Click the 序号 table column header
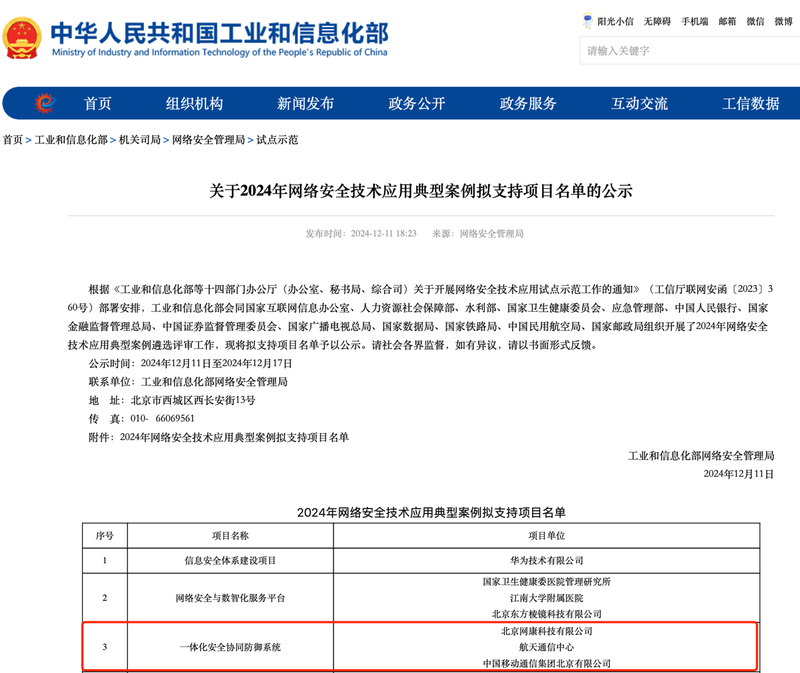800x673 pixels. point(105,536)
